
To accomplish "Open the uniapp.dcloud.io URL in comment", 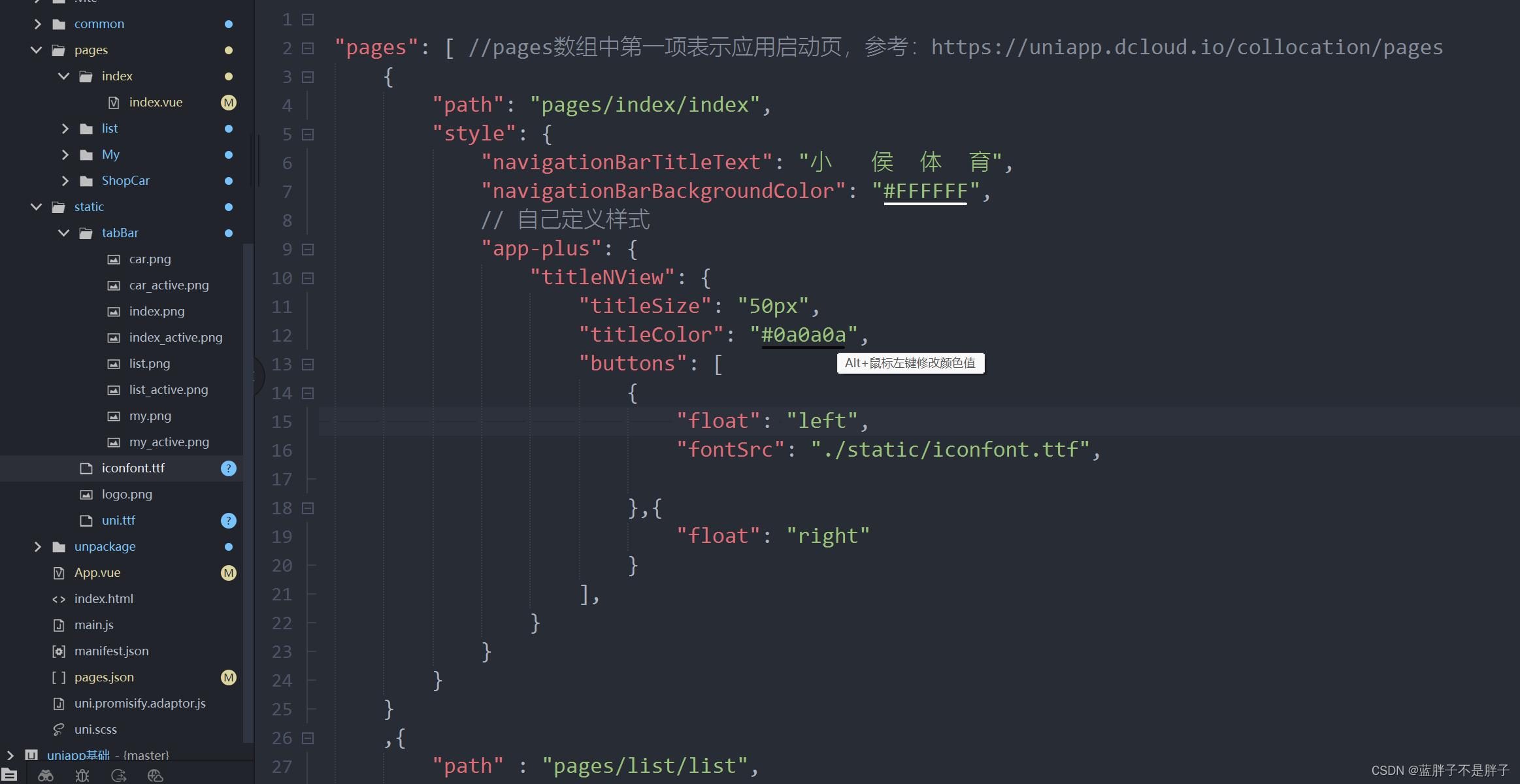I will click(1187, 48).
